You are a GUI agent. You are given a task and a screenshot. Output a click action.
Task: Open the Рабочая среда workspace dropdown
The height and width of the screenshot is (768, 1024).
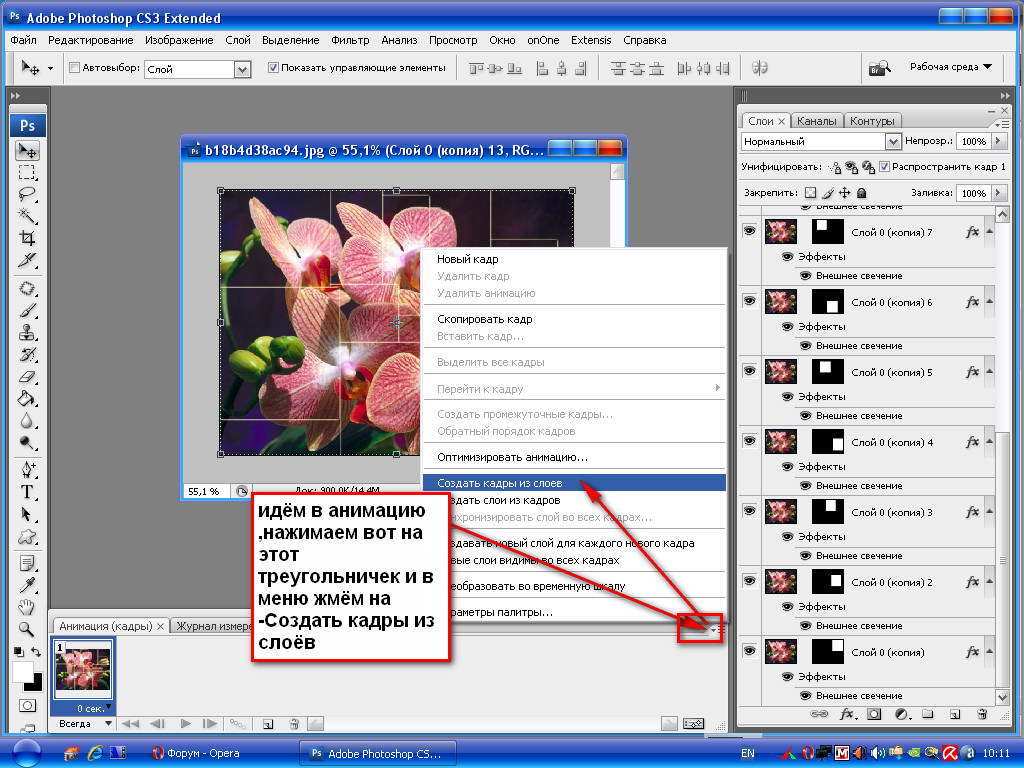click(951, 67)
